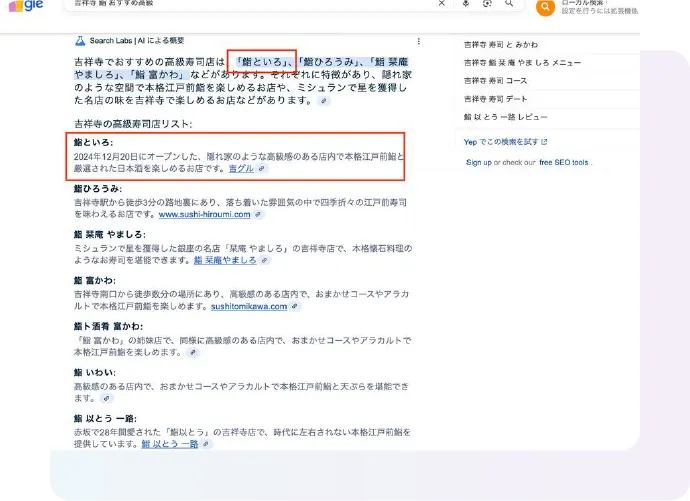Click the 鮨 以とう 一路: entry heading
The height and width of the screenshot is (501, 690).
click(105, 418)
